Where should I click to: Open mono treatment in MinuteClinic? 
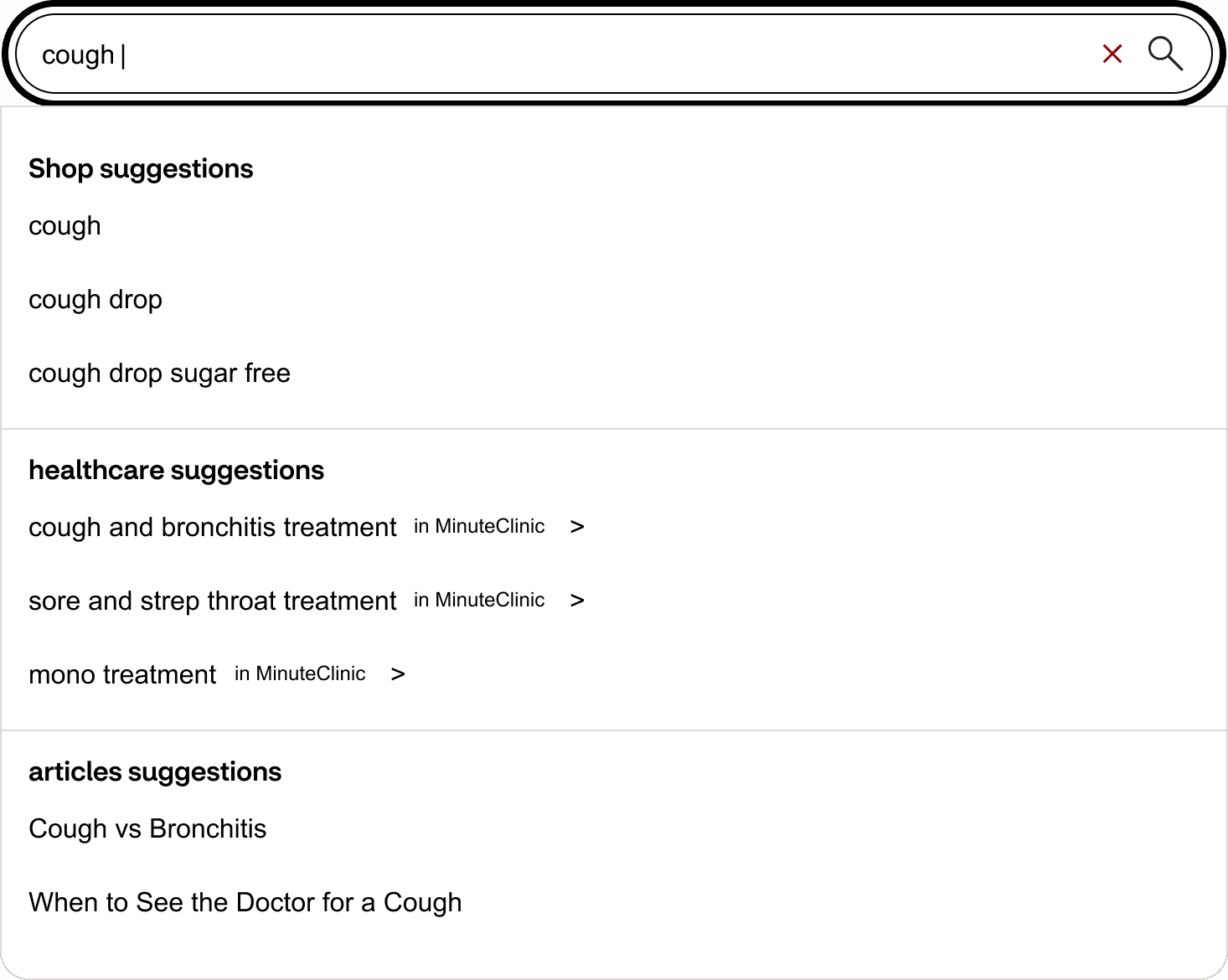[x=122, y=674]
